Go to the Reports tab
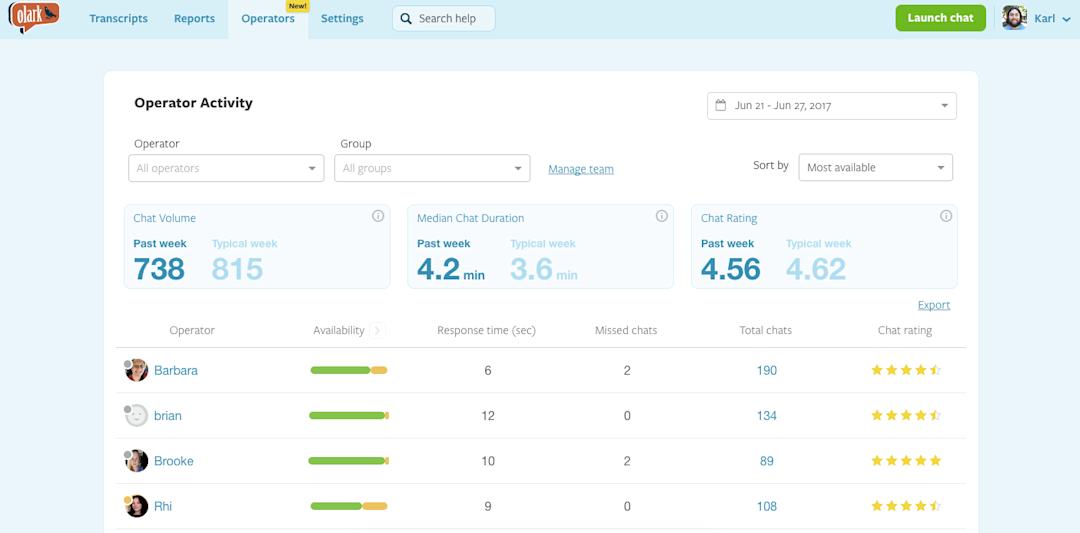 [x=194, y=19]
